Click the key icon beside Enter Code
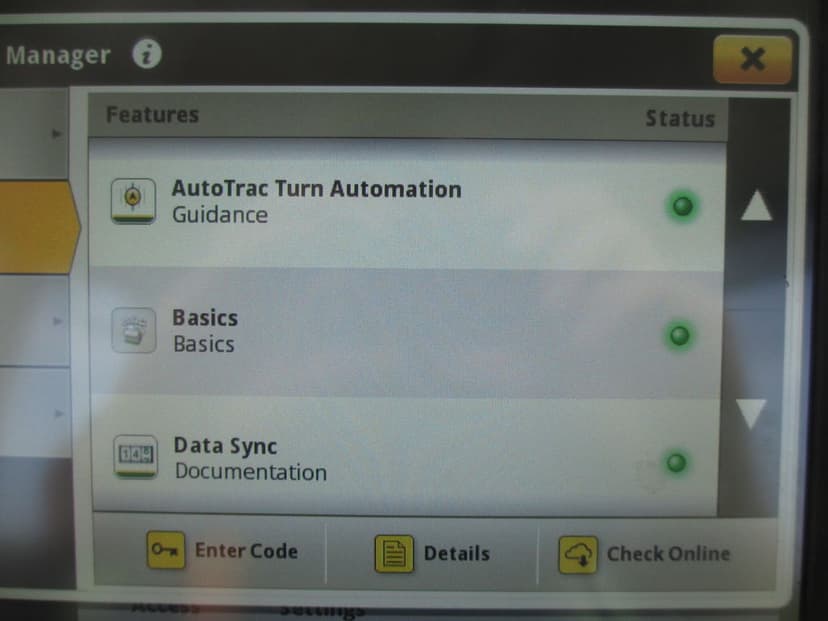 tap(166, 550)
